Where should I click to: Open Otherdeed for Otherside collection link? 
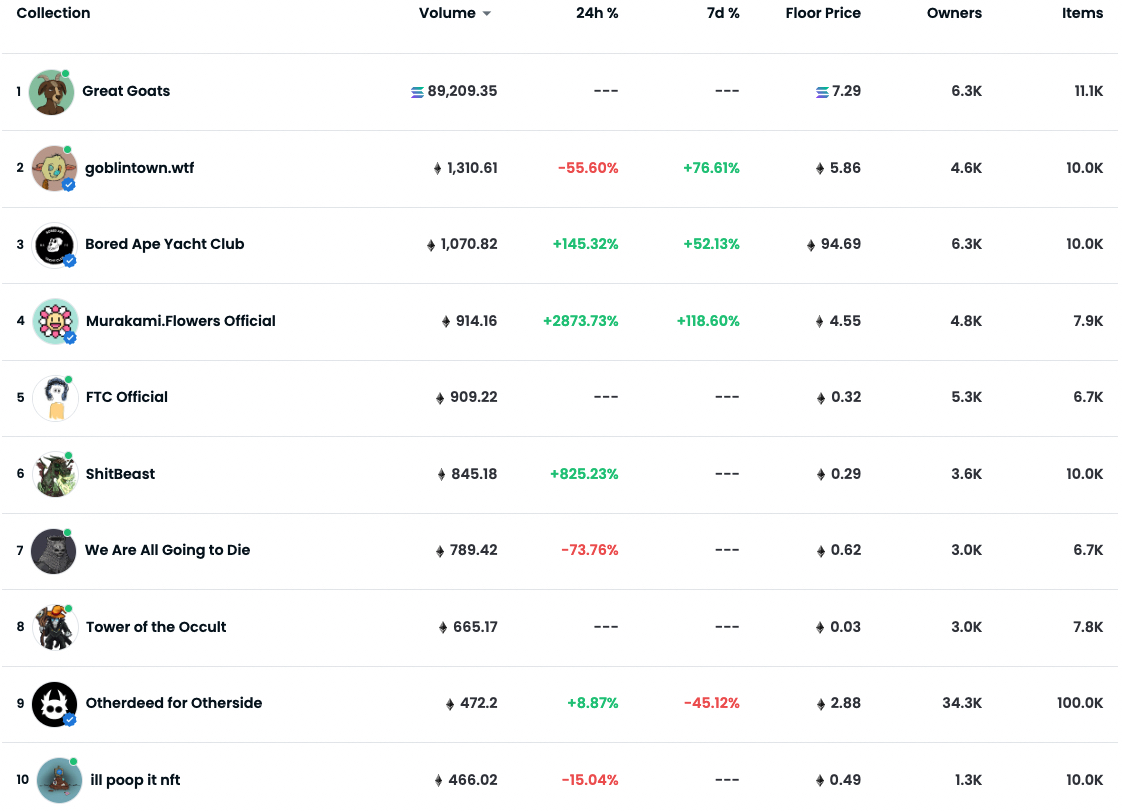coord(174,703)
